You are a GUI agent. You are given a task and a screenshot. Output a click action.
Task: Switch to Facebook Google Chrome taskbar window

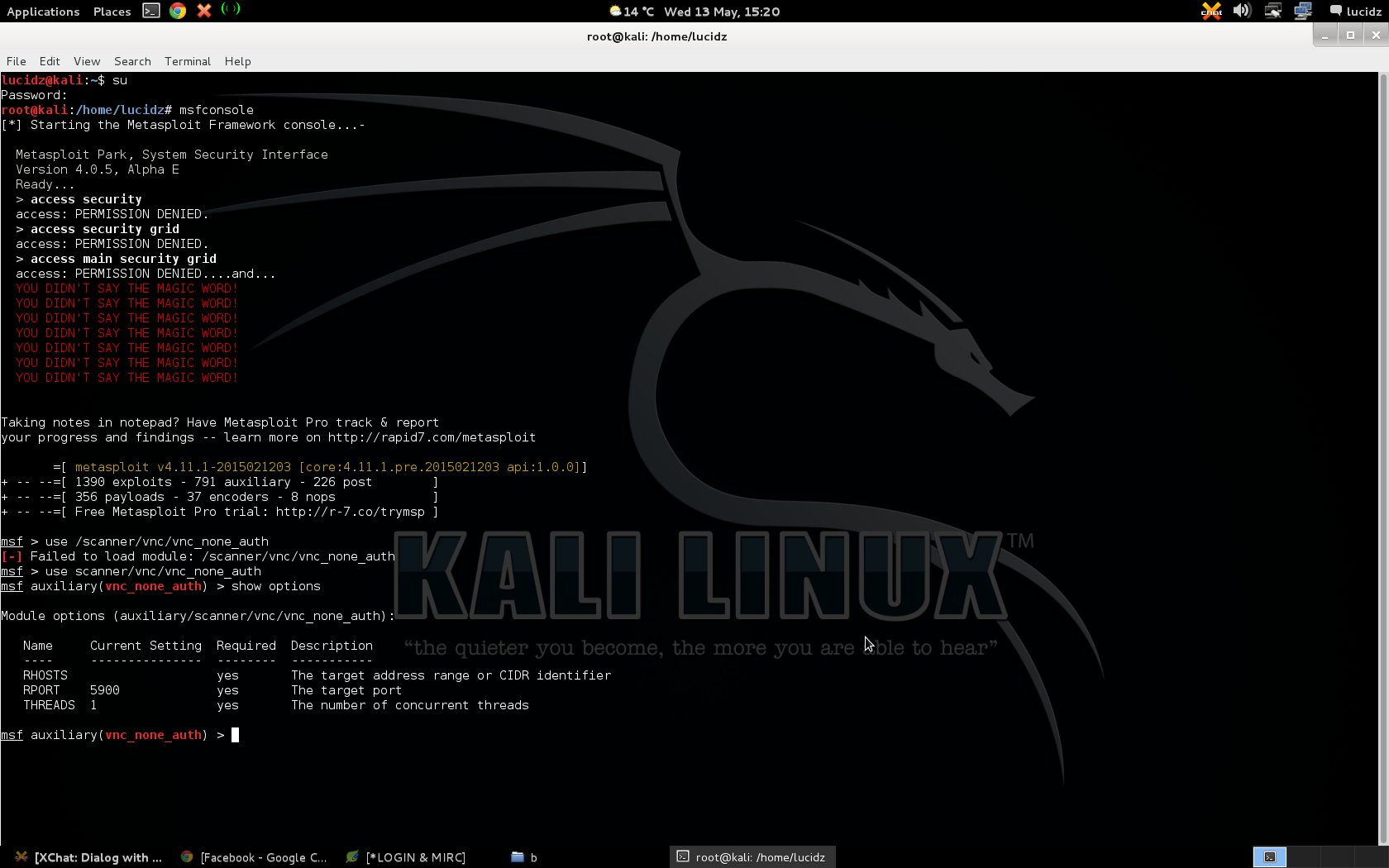point(254,857)
